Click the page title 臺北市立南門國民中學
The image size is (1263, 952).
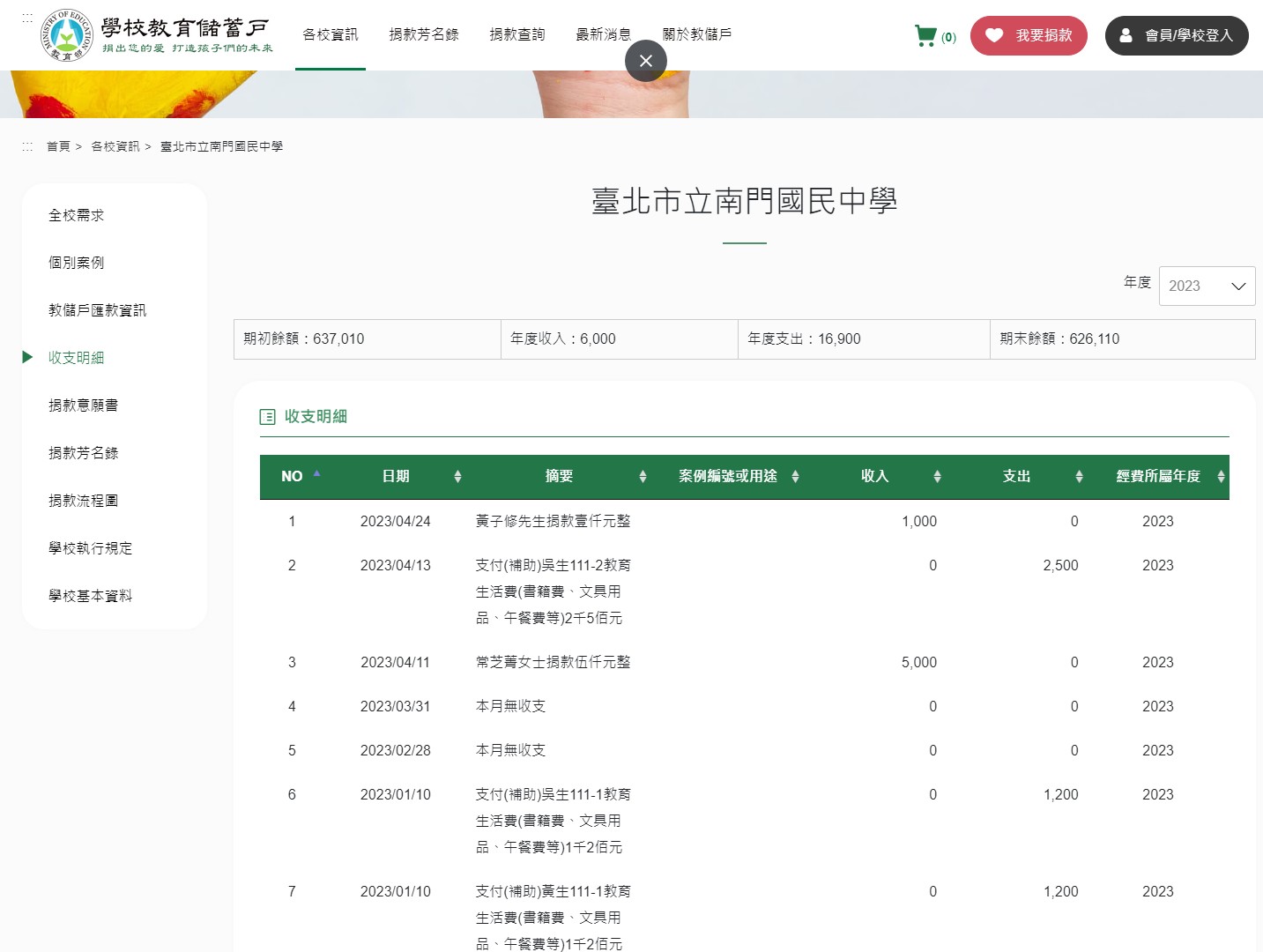[x=745, y=201]
